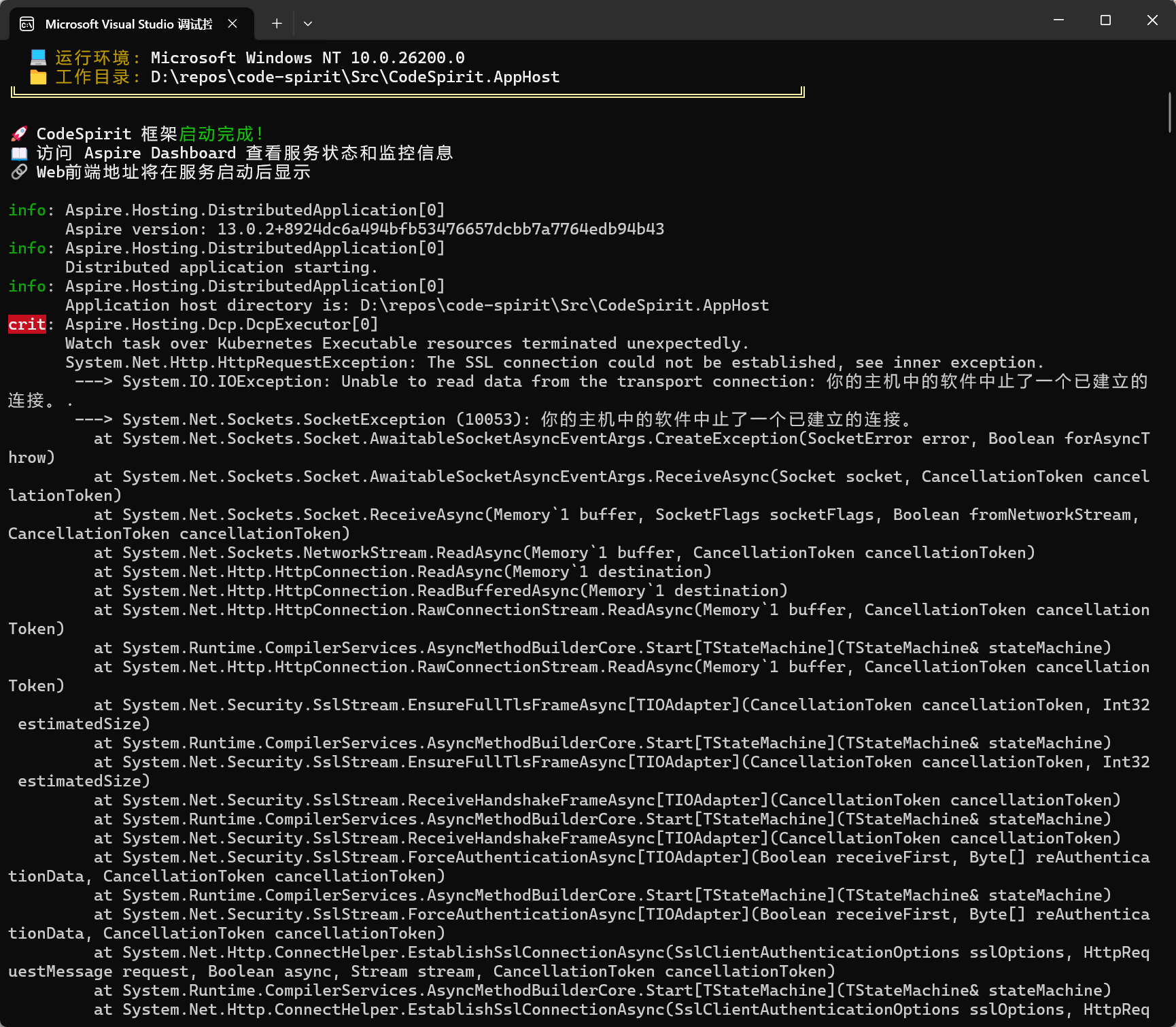This screenshot has height=1027, width=1176.
Task: Click 'System.IO.IOException' text
Action: 222,381
